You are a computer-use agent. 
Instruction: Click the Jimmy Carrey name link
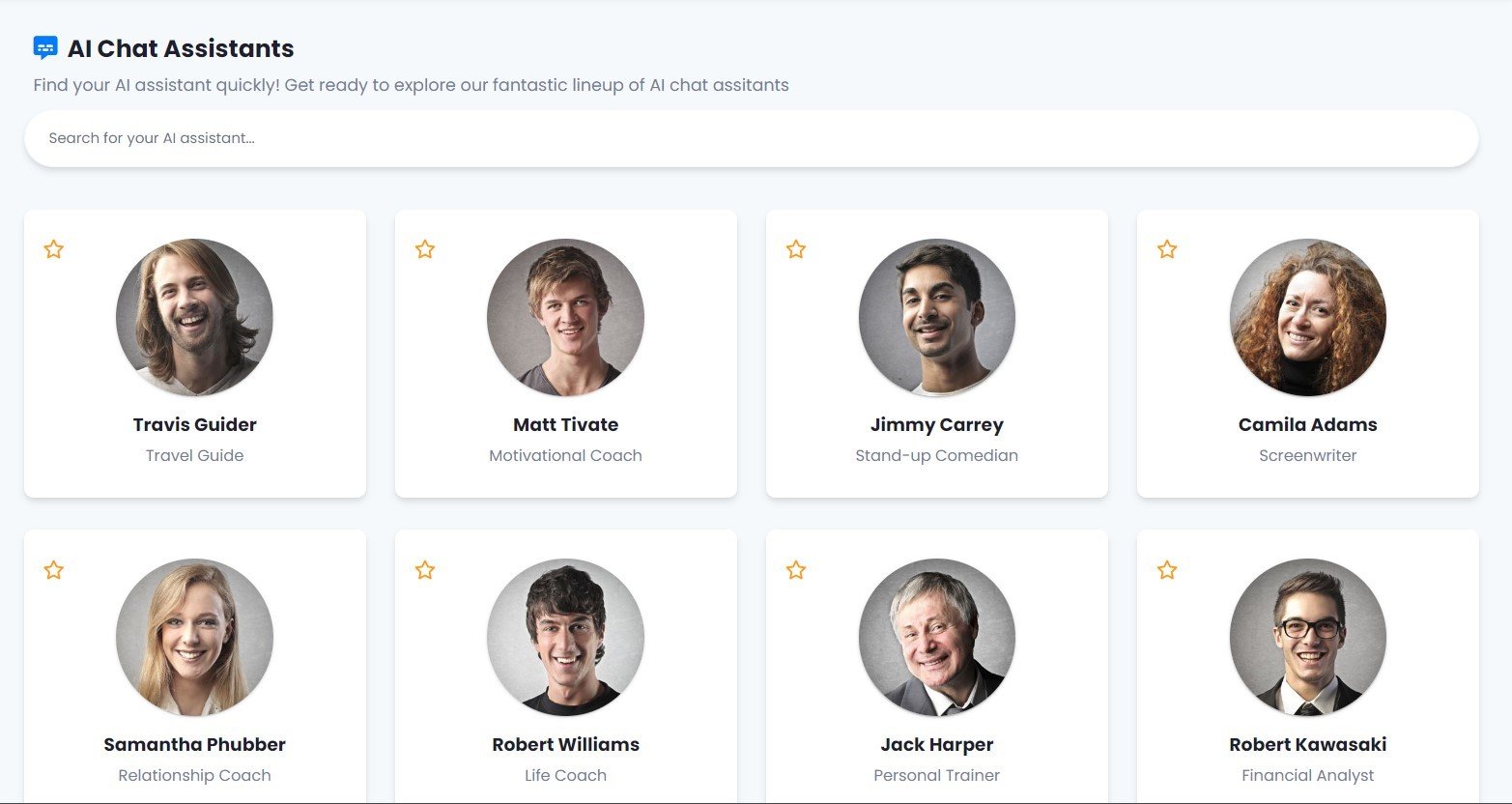pyautogui.click(x=936, y=424)
